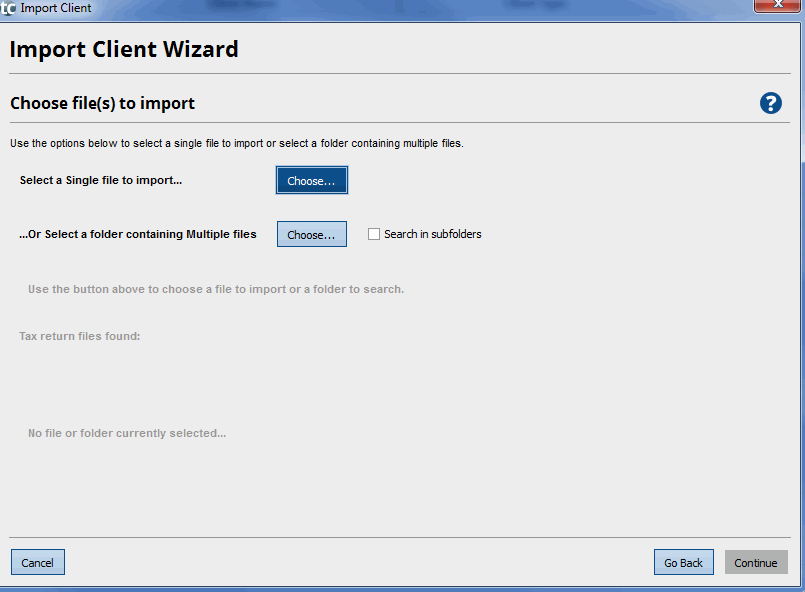The height and width of the screenshot is (592, 805).
Task: Click the app icon in the title bar
Action: click(8, 8)
